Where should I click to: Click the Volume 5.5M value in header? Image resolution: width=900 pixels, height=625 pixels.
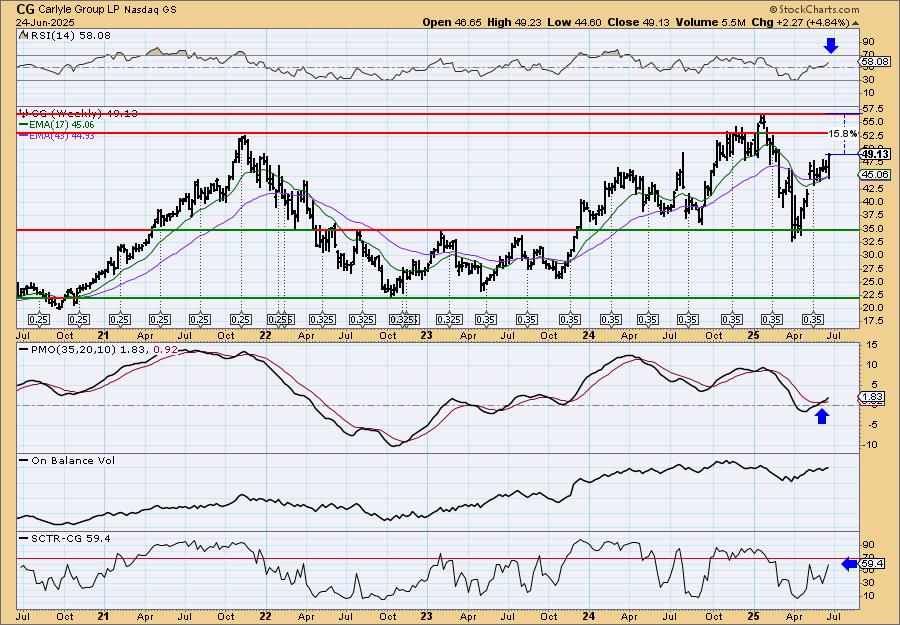[x=711, y=22]
